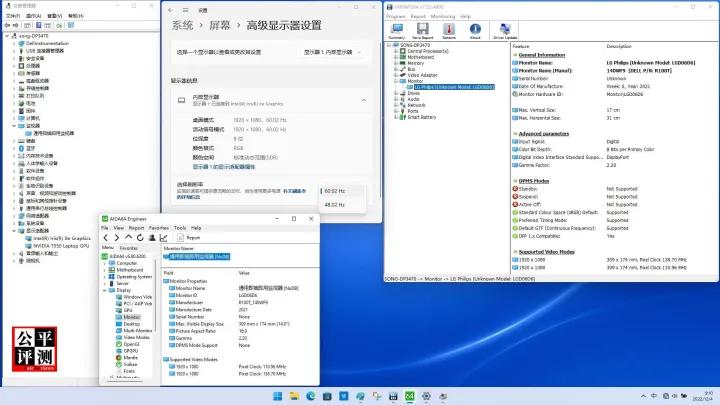Open the Settings hamburger menu
The width and height of the screenshot is (720, 405).
pos(186,10)
